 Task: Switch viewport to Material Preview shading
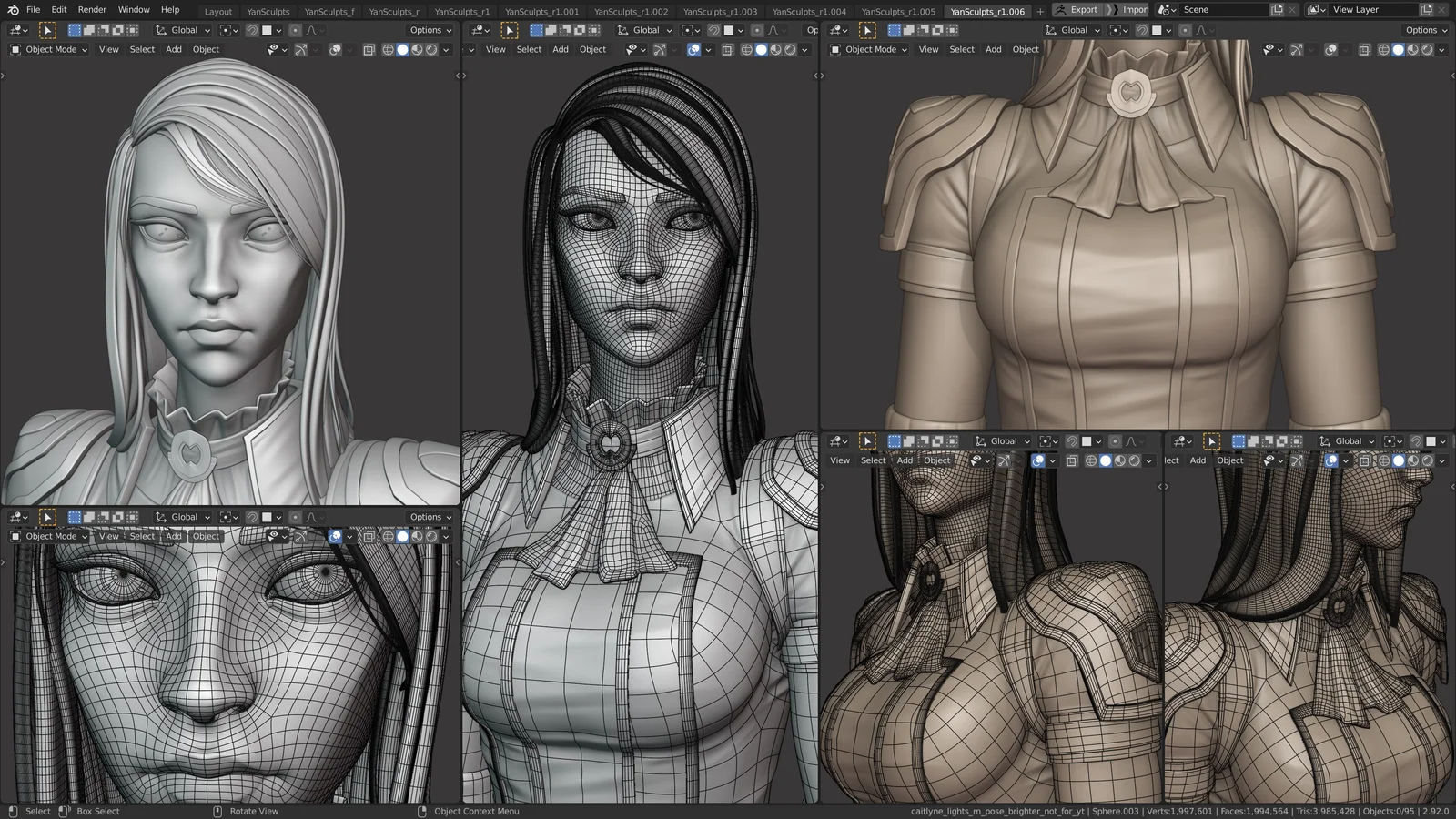(x=417, y=49)
